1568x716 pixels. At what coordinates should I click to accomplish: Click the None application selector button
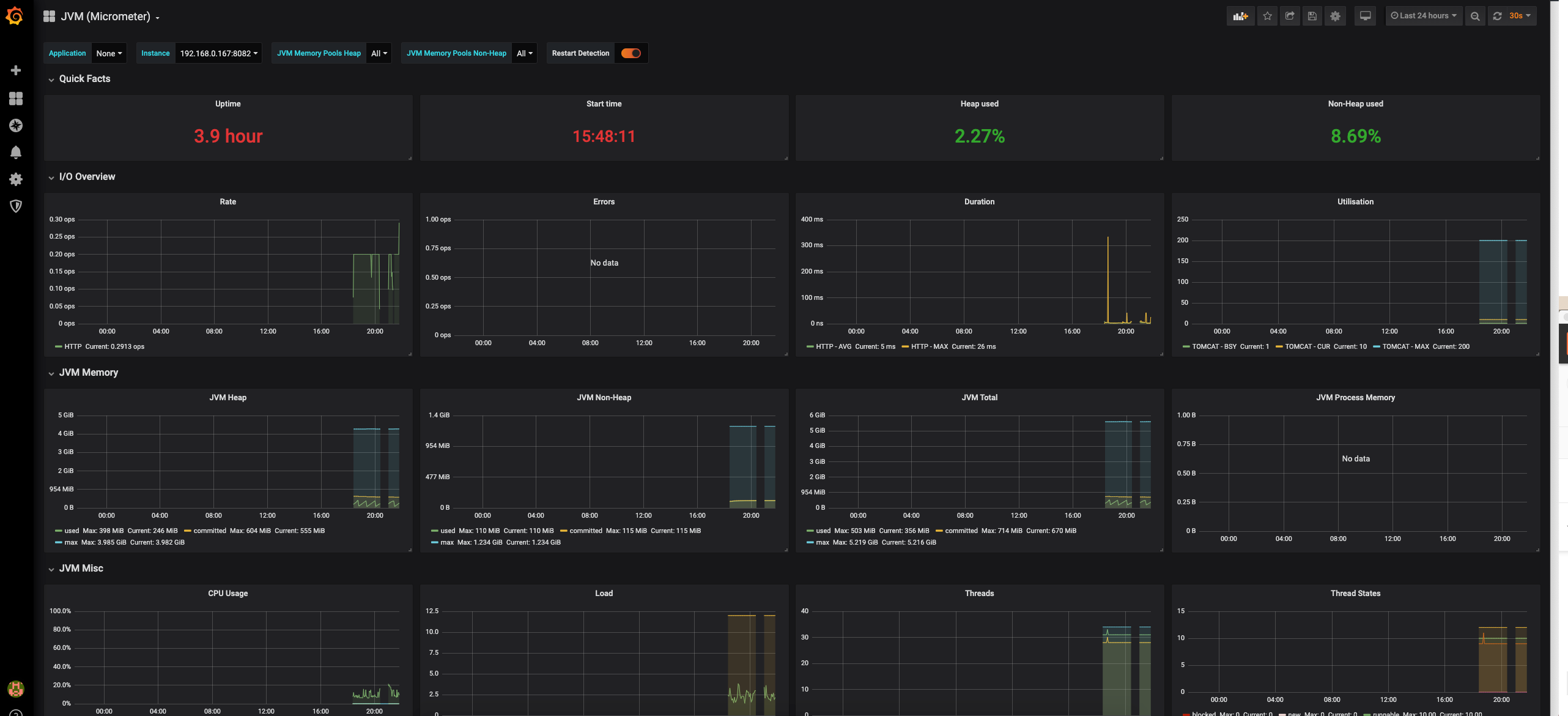pyautogui.click(x=108, y=53)
